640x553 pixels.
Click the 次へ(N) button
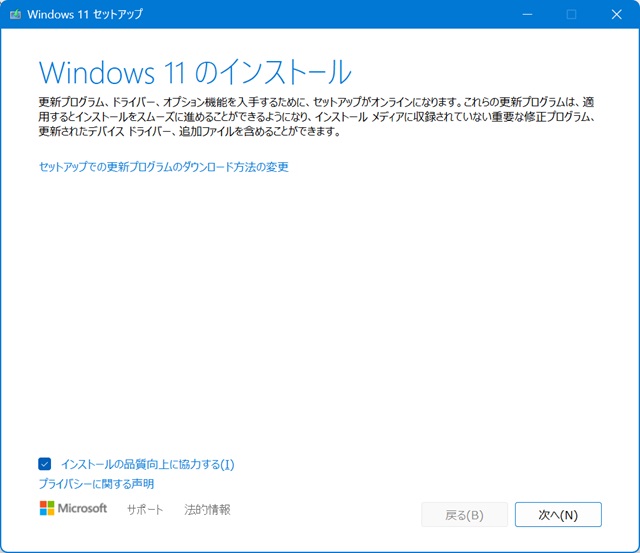tap(558, 515)
